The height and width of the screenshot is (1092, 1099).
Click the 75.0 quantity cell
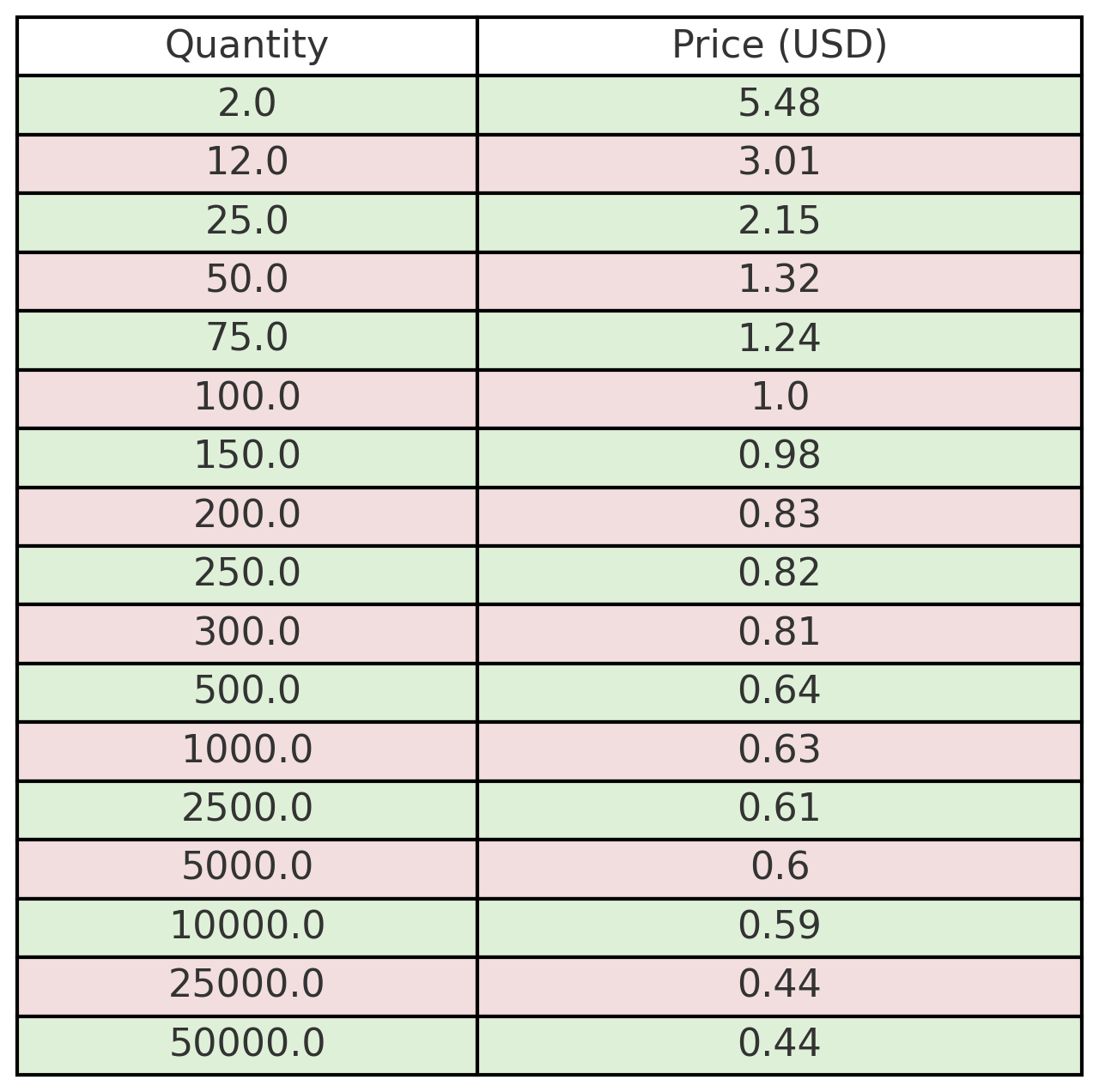[x=247, y=340]
